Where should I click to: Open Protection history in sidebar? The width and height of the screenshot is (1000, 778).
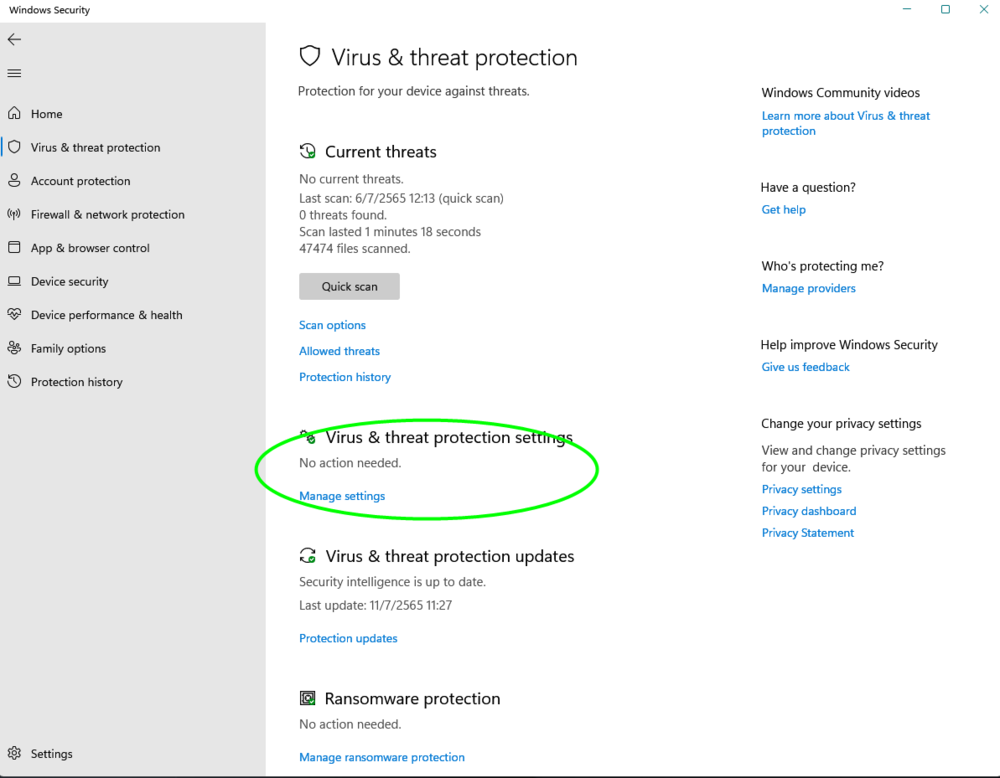(x=76, y=382)
